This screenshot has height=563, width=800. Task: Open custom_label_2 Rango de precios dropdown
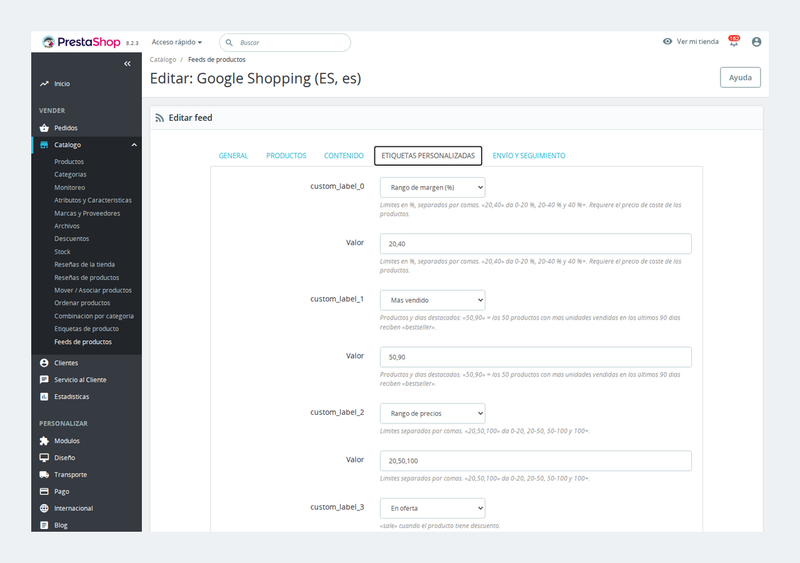coord(433,413)
